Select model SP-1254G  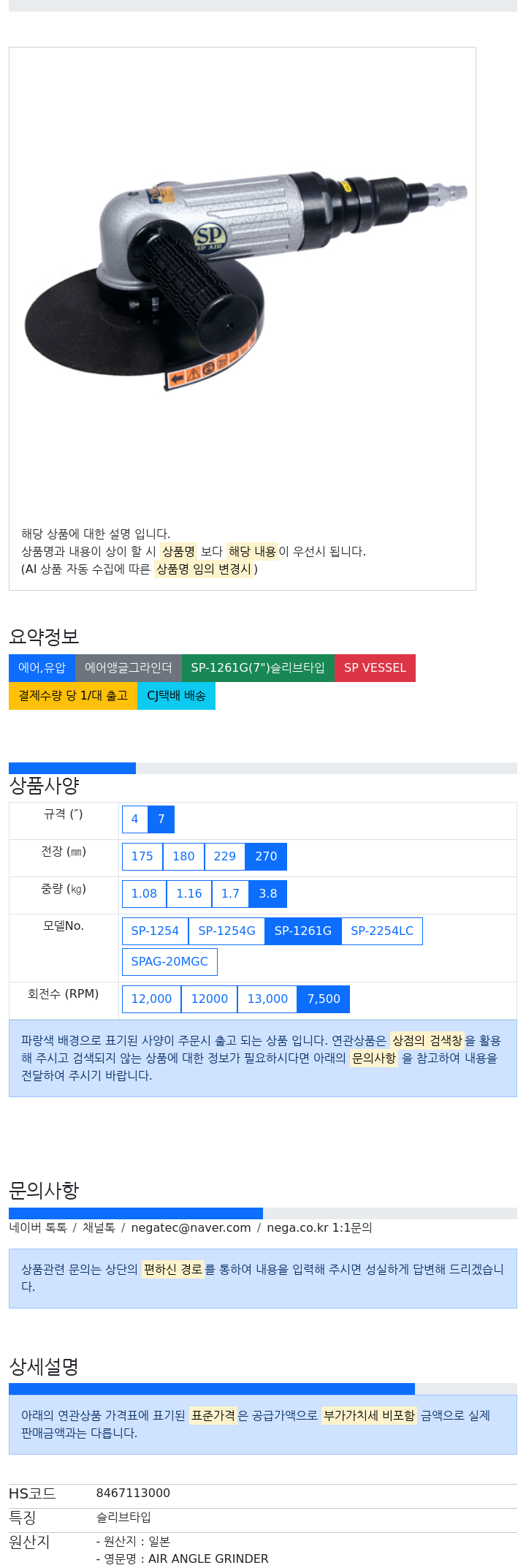[x=226, y=931]
